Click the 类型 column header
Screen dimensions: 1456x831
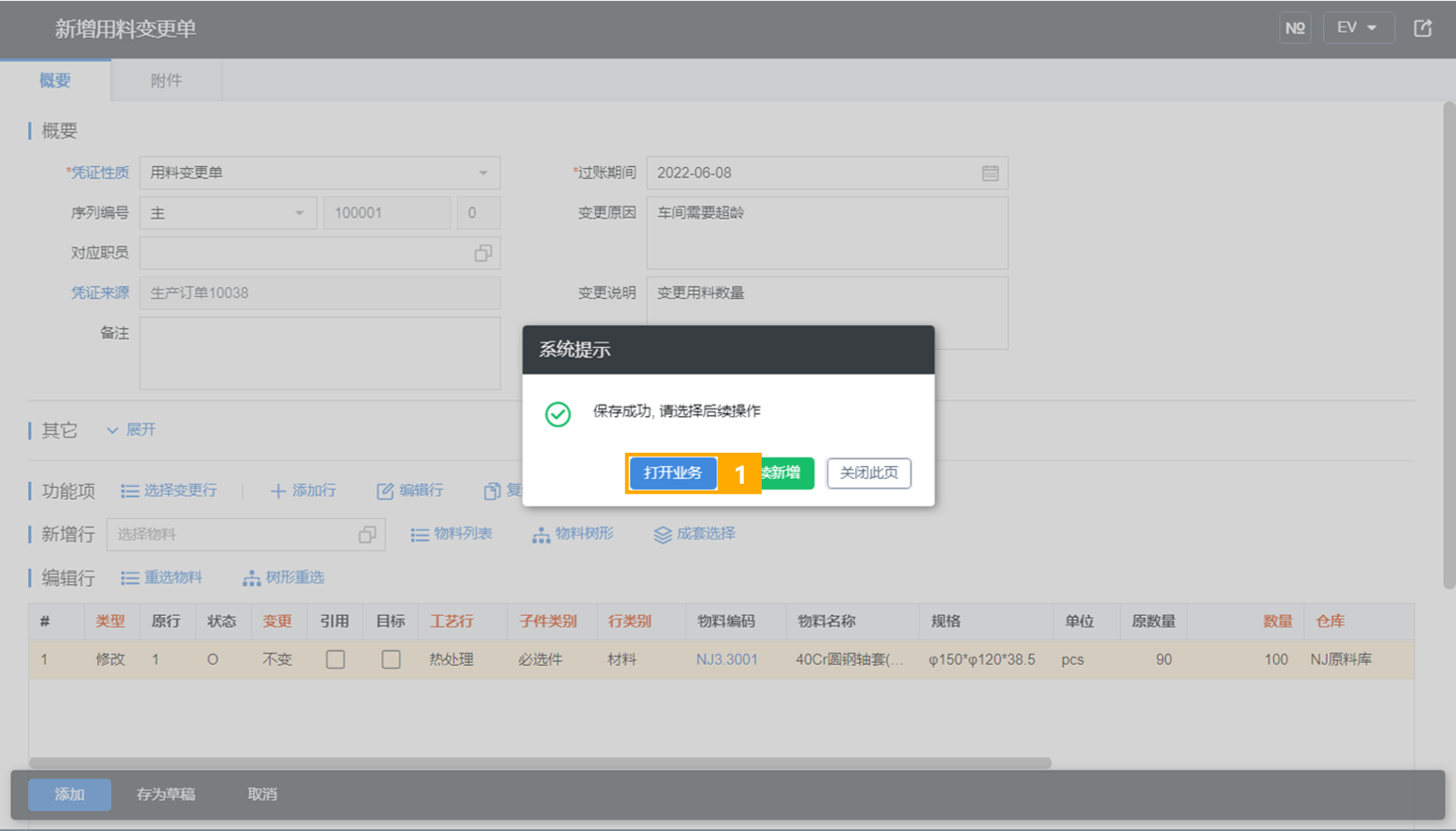coord(110,622)
